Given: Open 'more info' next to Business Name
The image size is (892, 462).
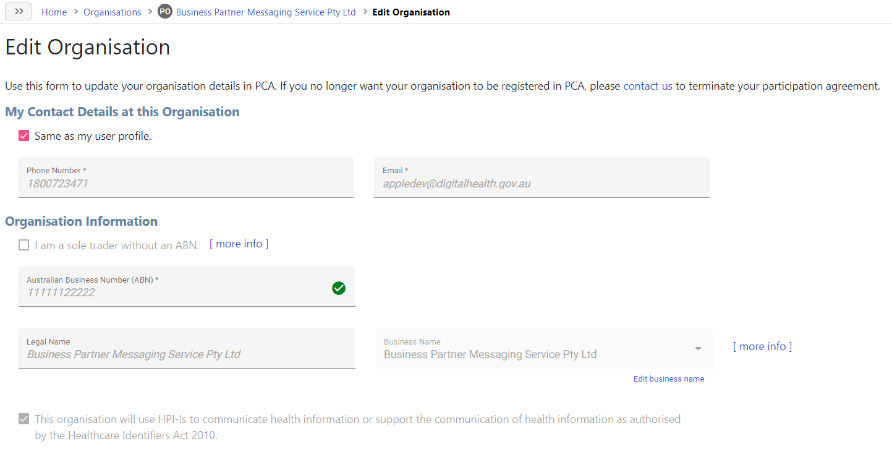Looking at the screenshot, I should click(762, 346).
